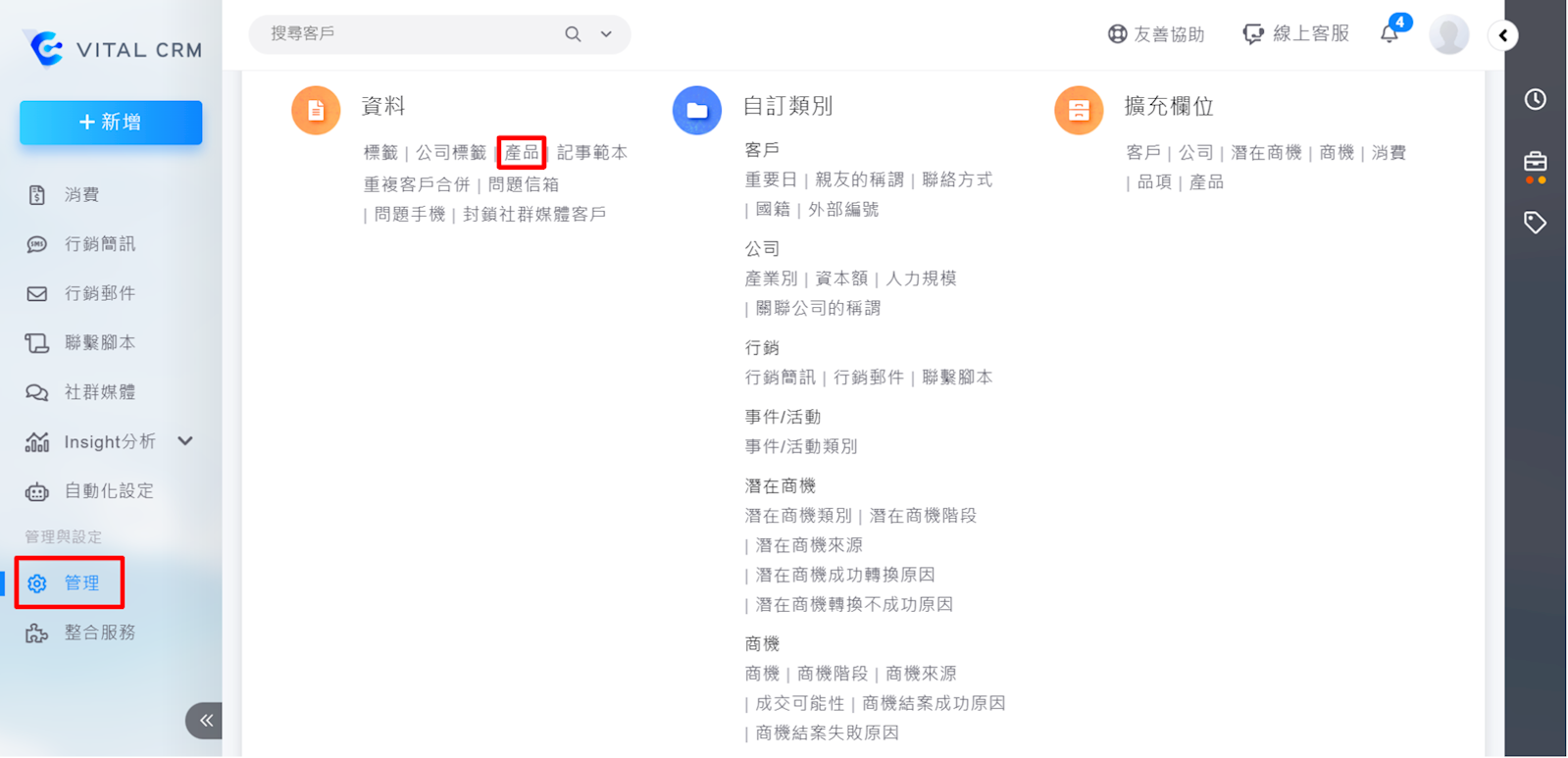Collapse the left sidebar

pyautogui.click(x=204, y=721)
